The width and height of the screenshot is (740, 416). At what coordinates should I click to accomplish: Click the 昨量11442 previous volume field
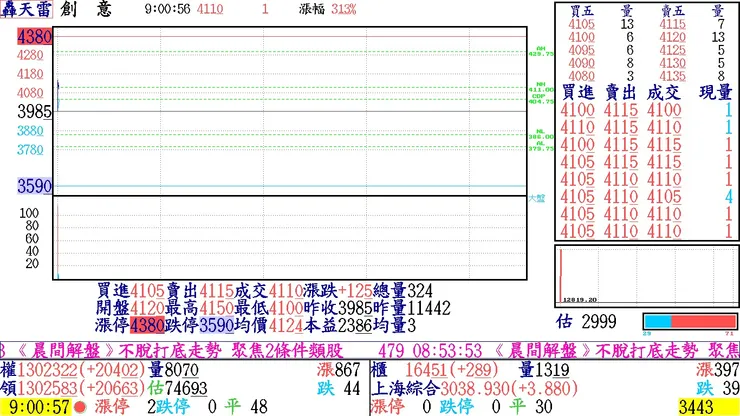(x=412, y=308)
